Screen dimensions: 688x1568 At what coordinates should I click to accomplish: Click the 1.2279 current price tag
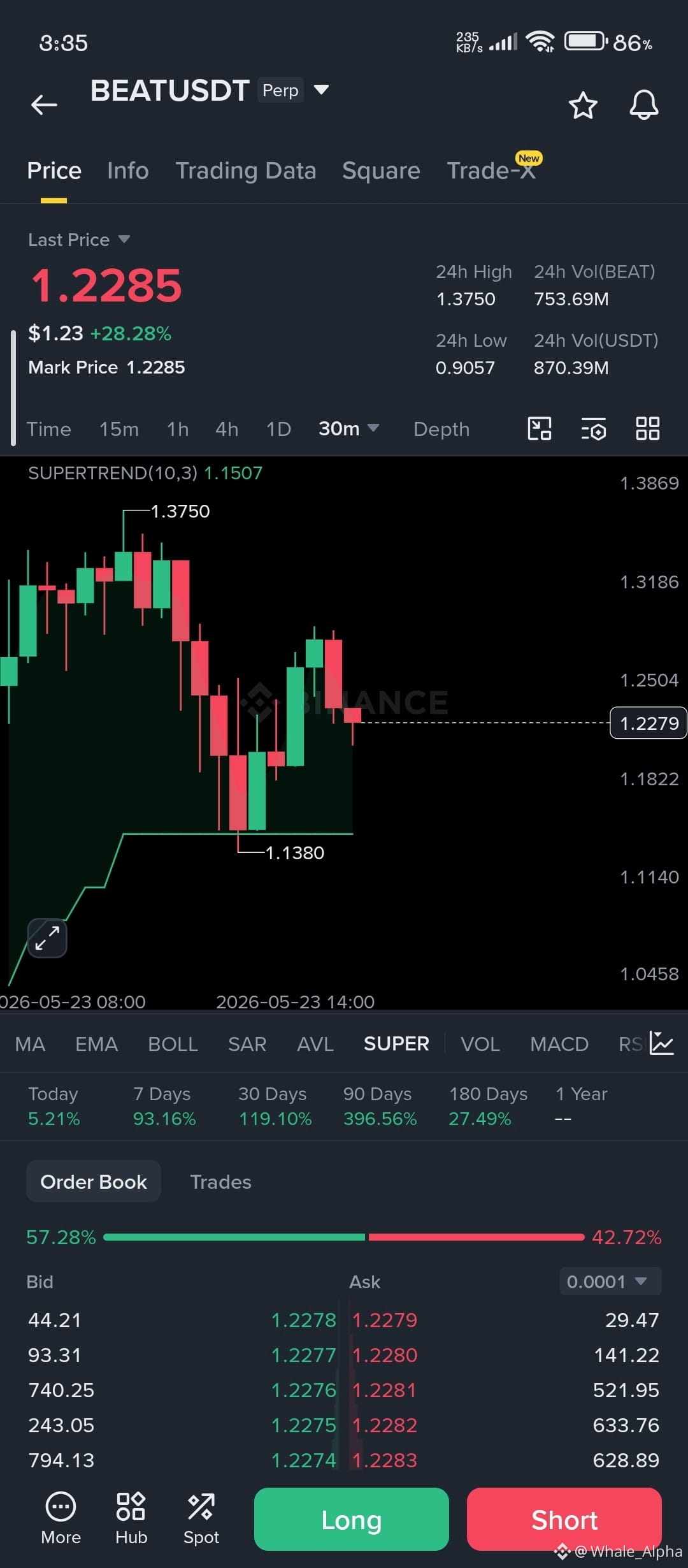tap(649, 723)
